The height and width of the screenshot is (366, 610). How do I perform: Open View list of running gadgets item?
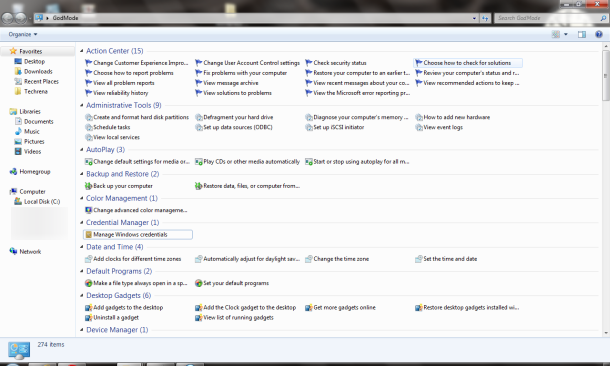[x=235, y=318]
